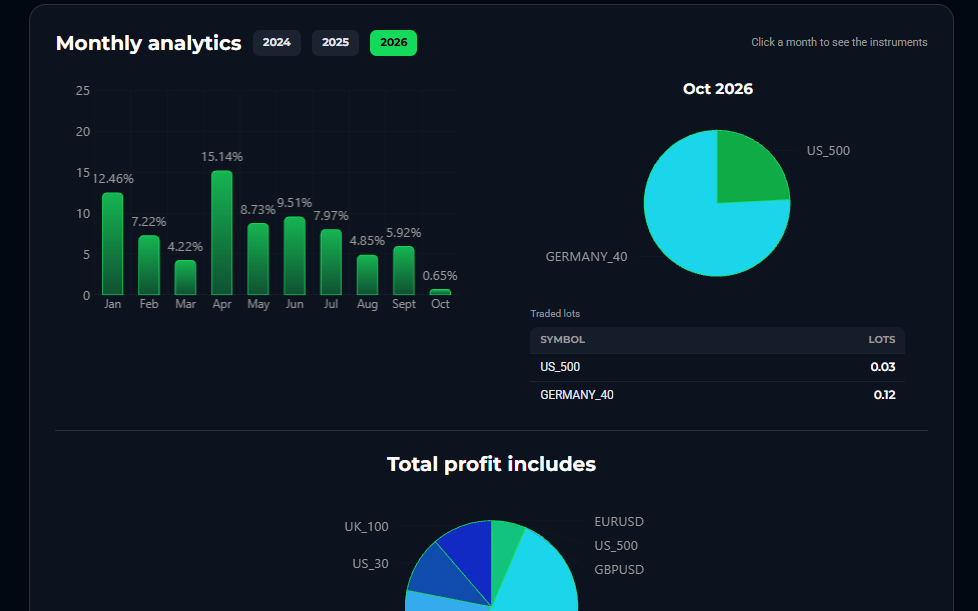Image resolution: width=978 pixels, height=611 pixels.
Task: Click the SYMBOL column header
Action: (563, 340)
